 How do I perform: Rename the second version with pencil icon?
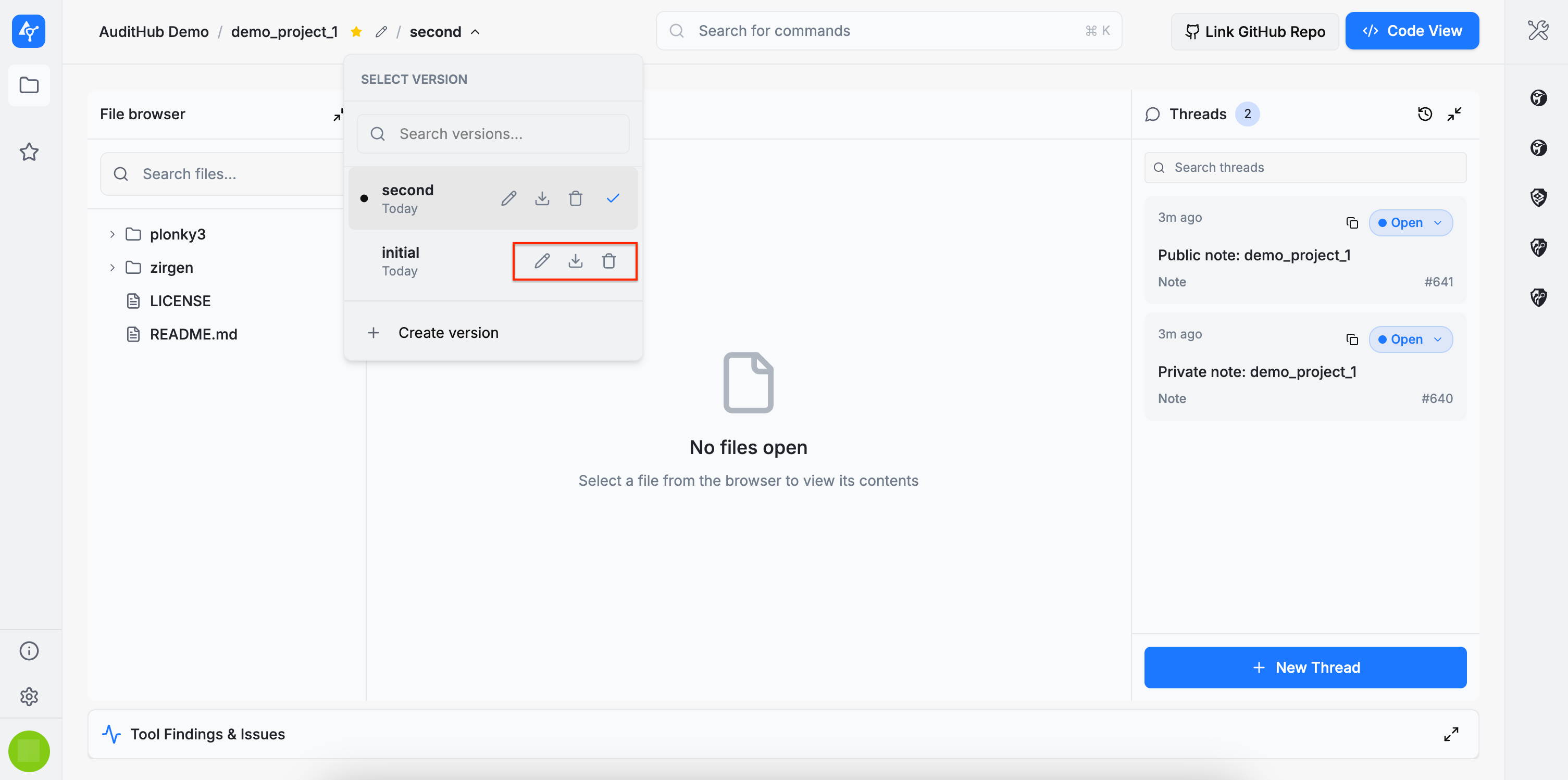tap(509, 198)
